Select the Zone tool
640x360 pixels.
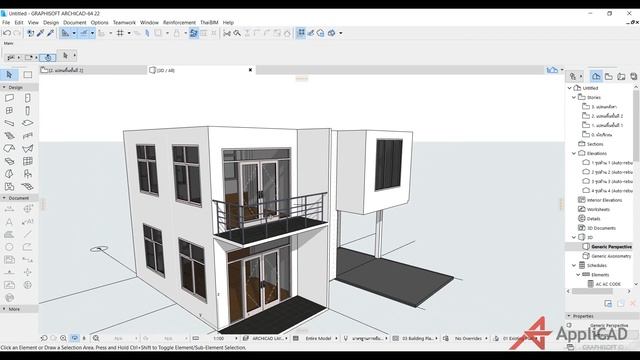(9, 187)
